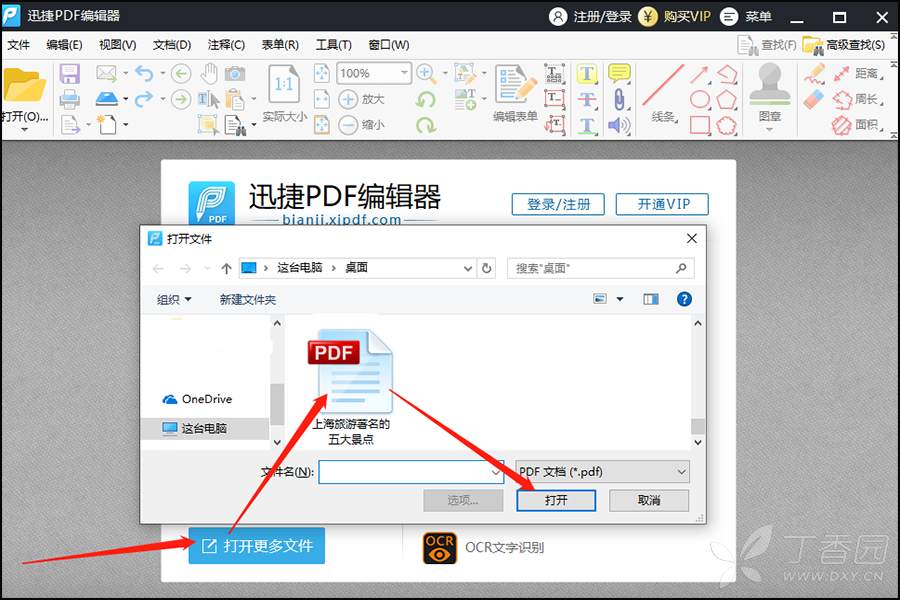Undo the last action with the blue arrow
This screenshot has height=600, width=900.
click(x=144, y=73)
